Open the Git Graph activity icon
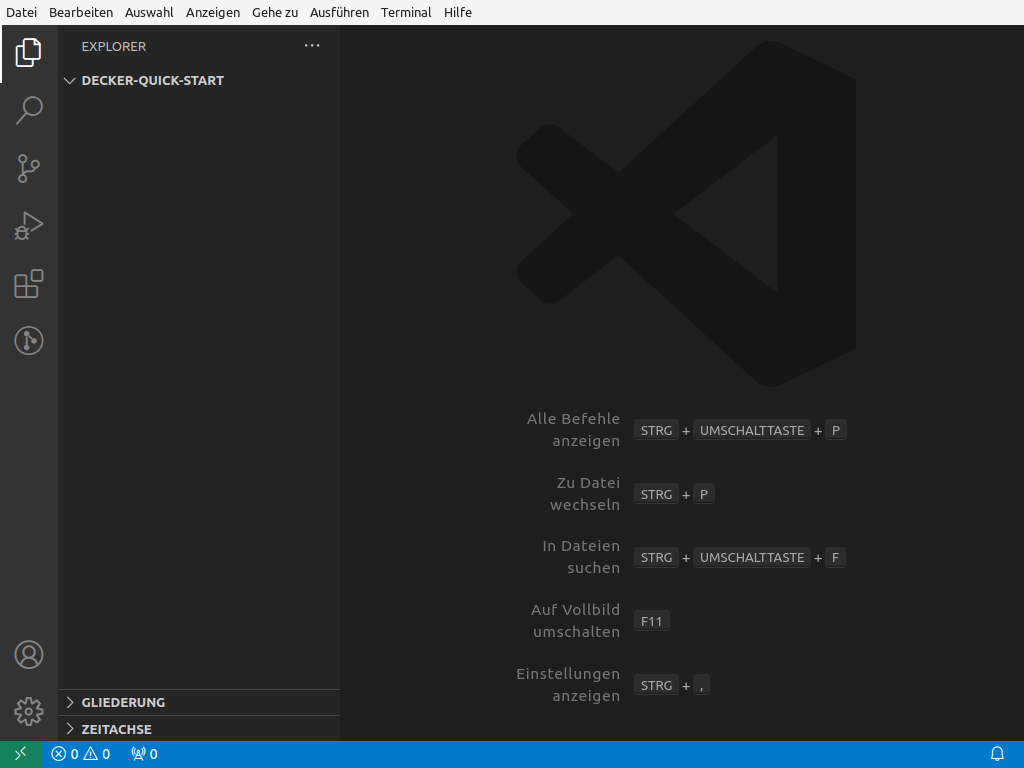This screenshot has width=1024, height=768. click(x=29, y=341)
